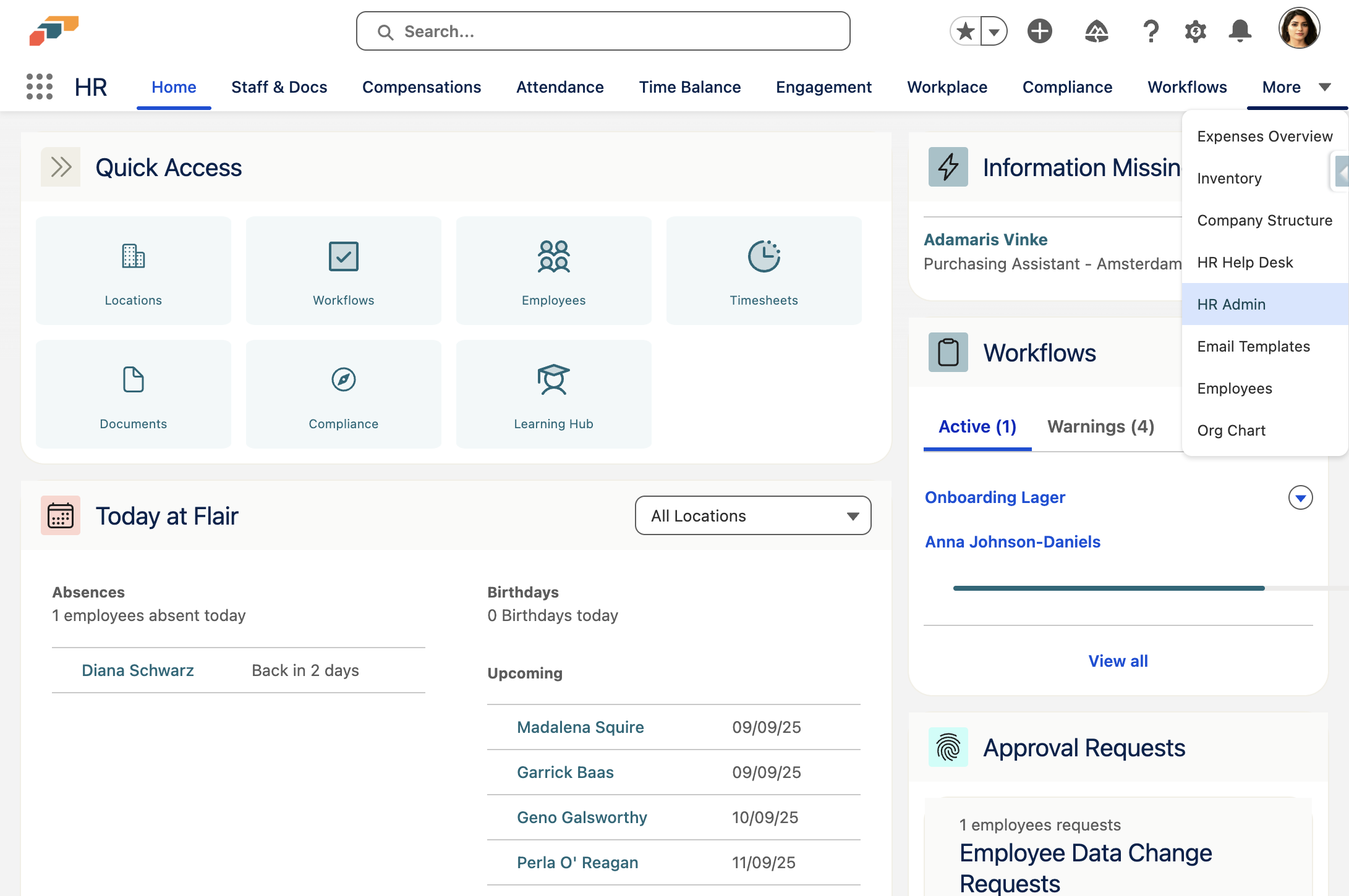The image size is (1349, 896).
Task: Expand the Onboarding Lager workflow chevron
Action: [1300, 497]
